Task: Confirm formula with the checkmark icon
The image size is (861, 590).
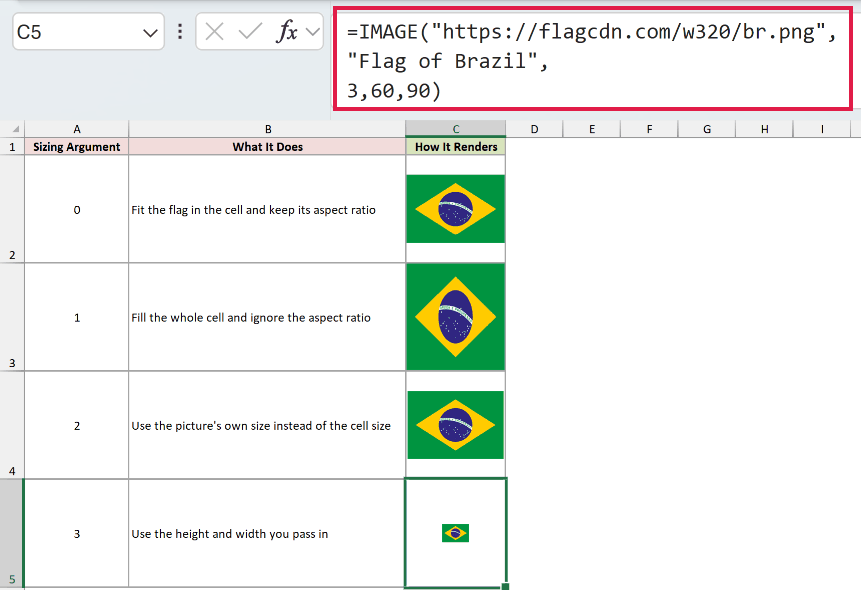Action: tap(250, 32)
